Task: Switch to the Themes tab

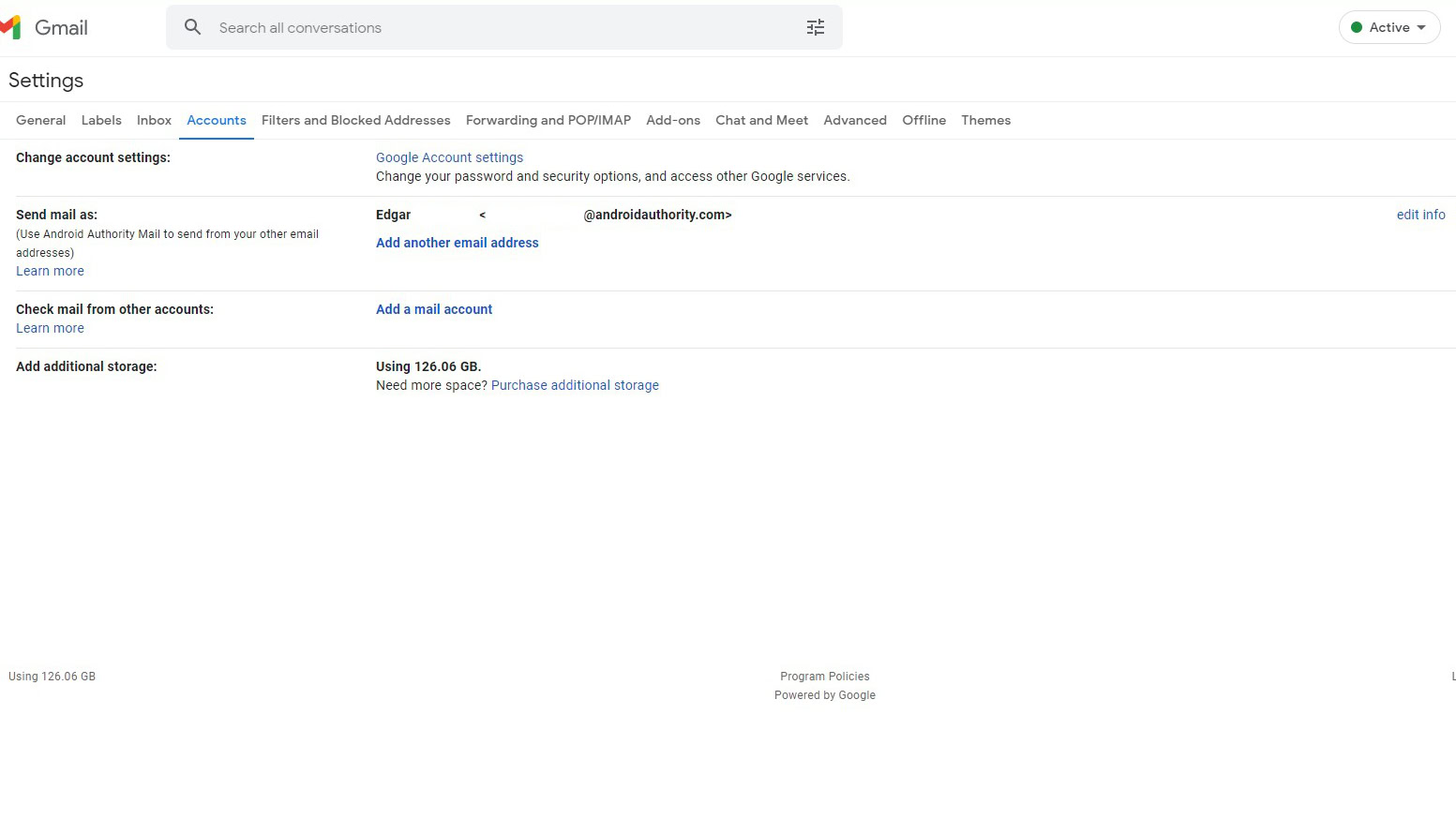Action: pos(986,120)
